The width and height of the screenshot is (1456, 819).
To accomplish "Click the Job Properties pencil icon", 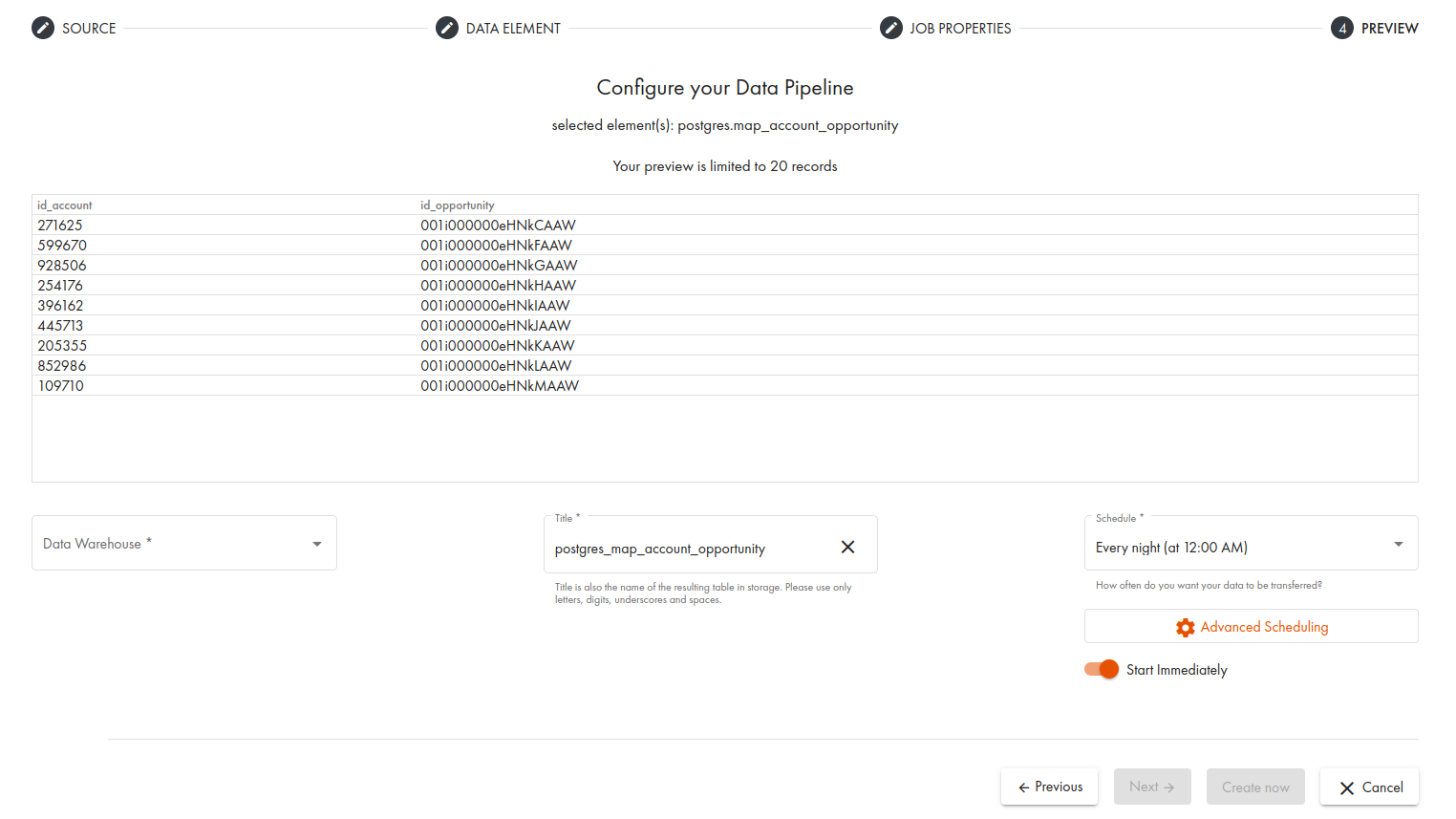I will click(x=890, y=28).
